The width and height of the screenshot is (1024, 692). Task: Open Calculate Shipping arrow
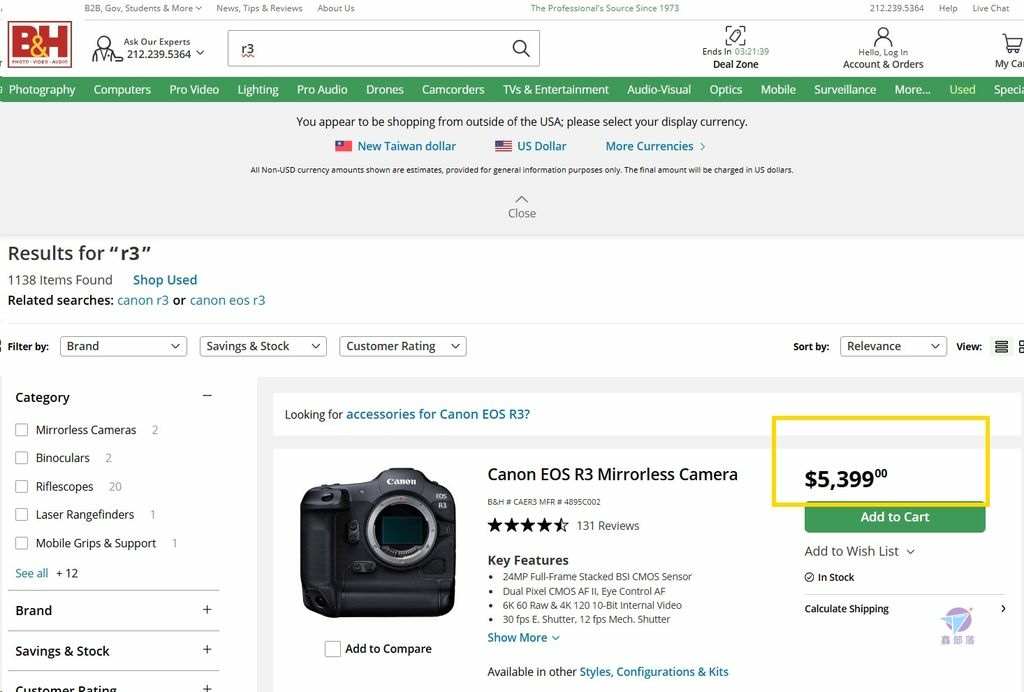tap(1003, 608)
